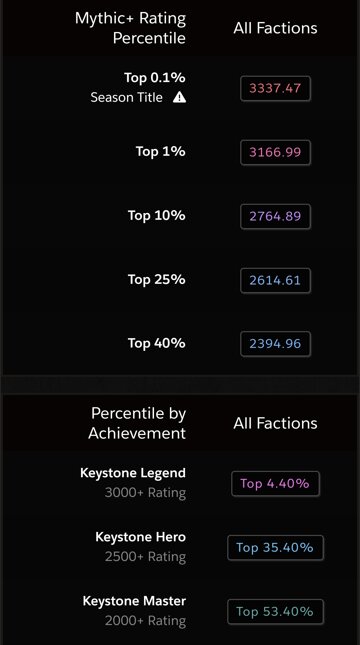Click the Season Title text
Image resolution: width=360 pixels, height=645 pixels.
(126, 97)
